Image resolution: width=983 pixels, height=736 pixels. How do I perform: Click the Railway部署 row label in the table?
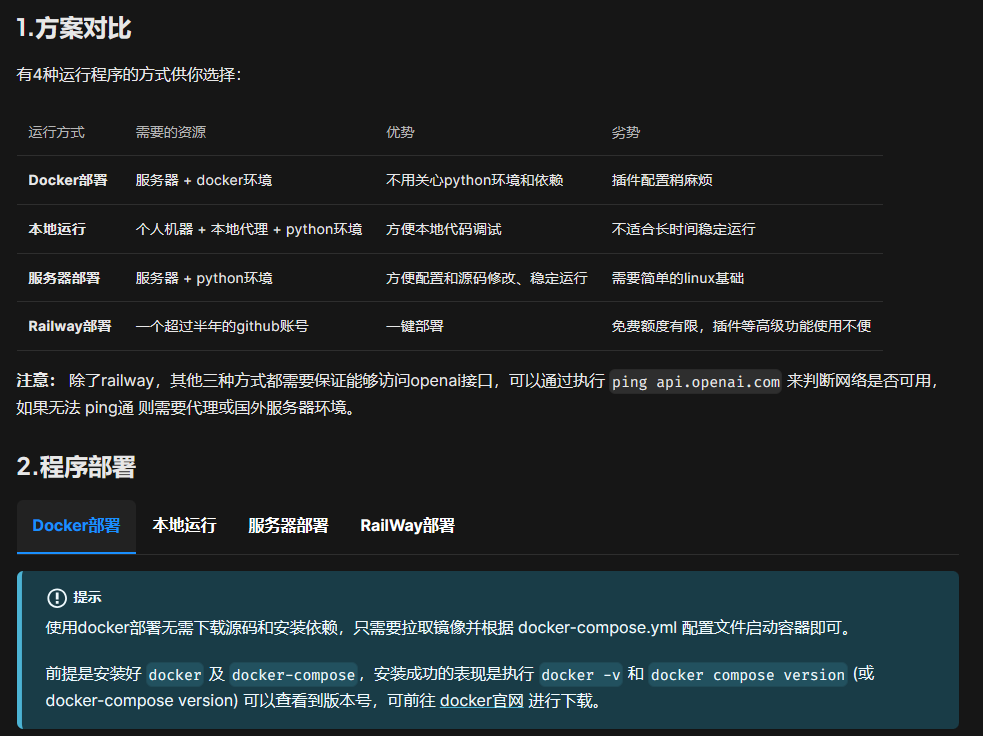tap(70, 326)
